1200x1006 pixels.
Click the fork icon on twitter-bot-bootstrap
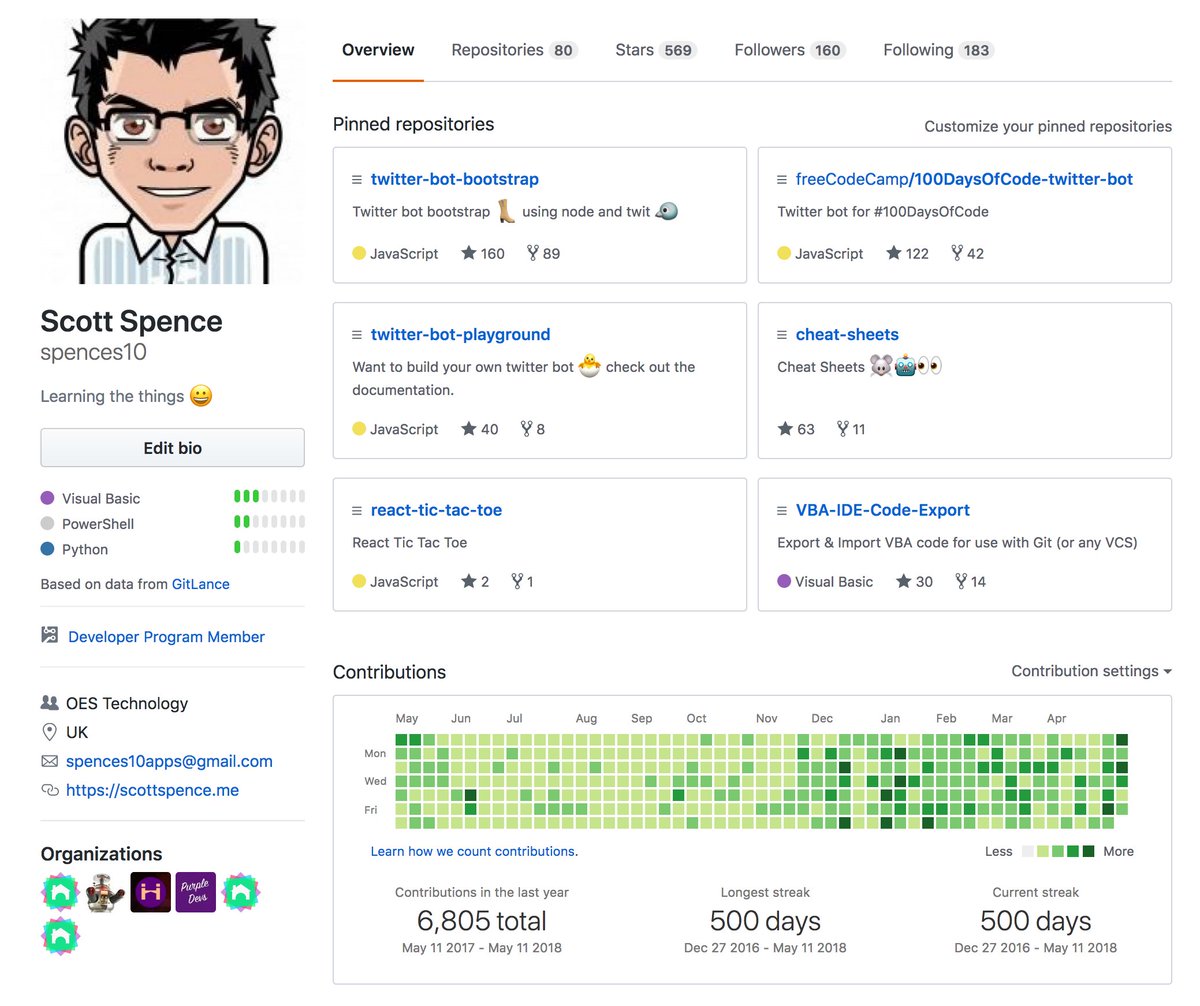pos(533,253)
